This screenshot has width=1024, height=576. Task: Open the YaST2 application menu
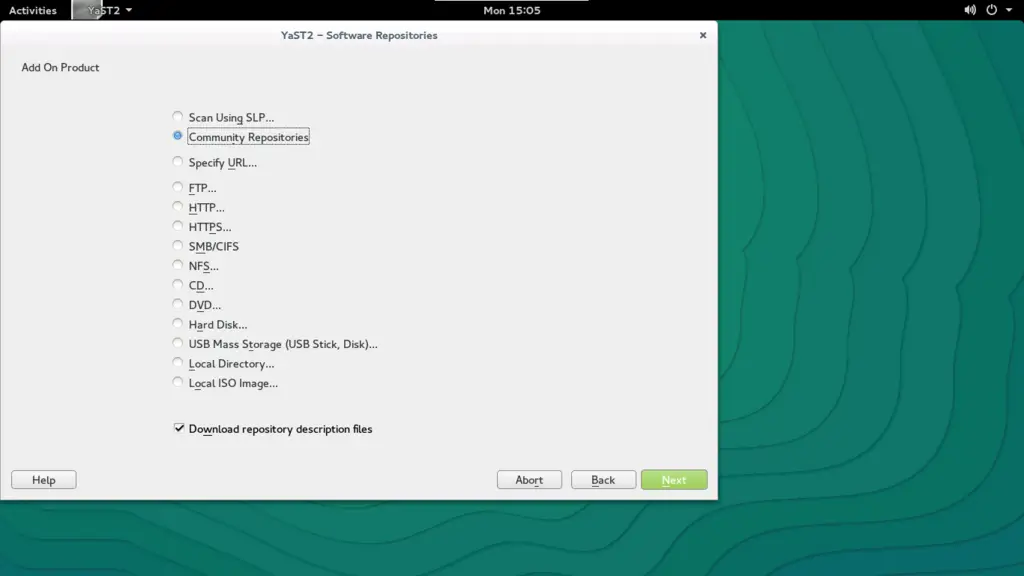tap(103, 10)
